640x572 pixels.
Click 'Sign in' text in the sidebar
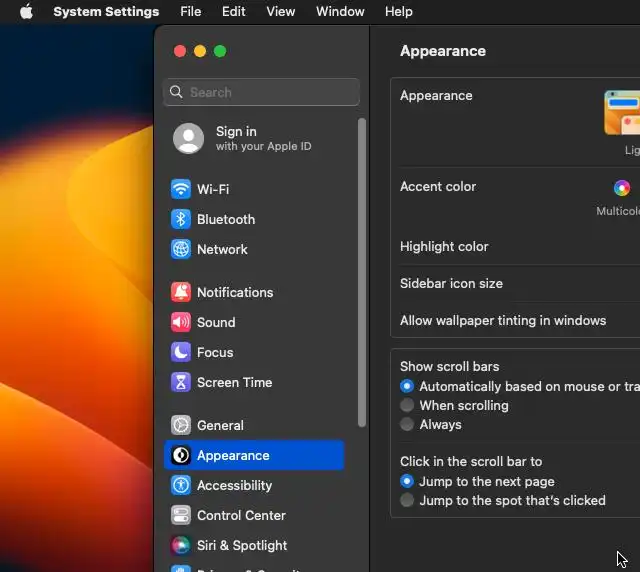(236, 131)
